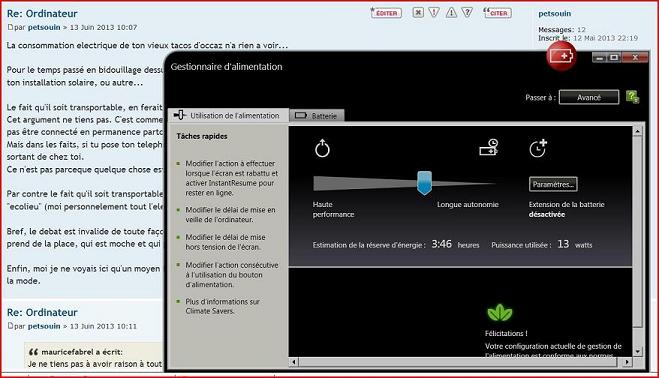Viewport: 659px width, 378px height.
Task: Open Modifier le délai de mise en veille link
Action: click(x=230, y=214)
